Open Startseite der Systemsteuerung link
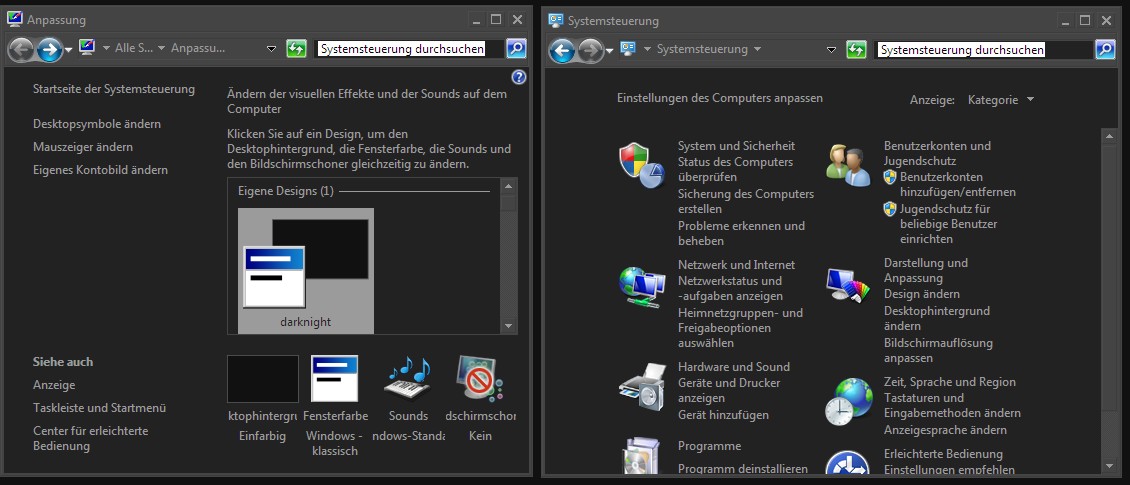Screen dimensions: 1130x485 click(x=114, y=89)
